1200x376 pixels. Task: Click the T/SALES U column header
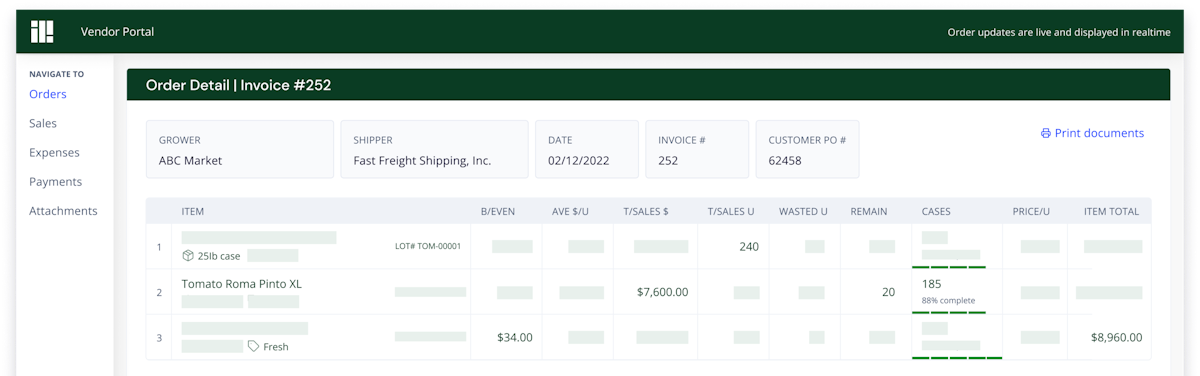coord(731,212)
